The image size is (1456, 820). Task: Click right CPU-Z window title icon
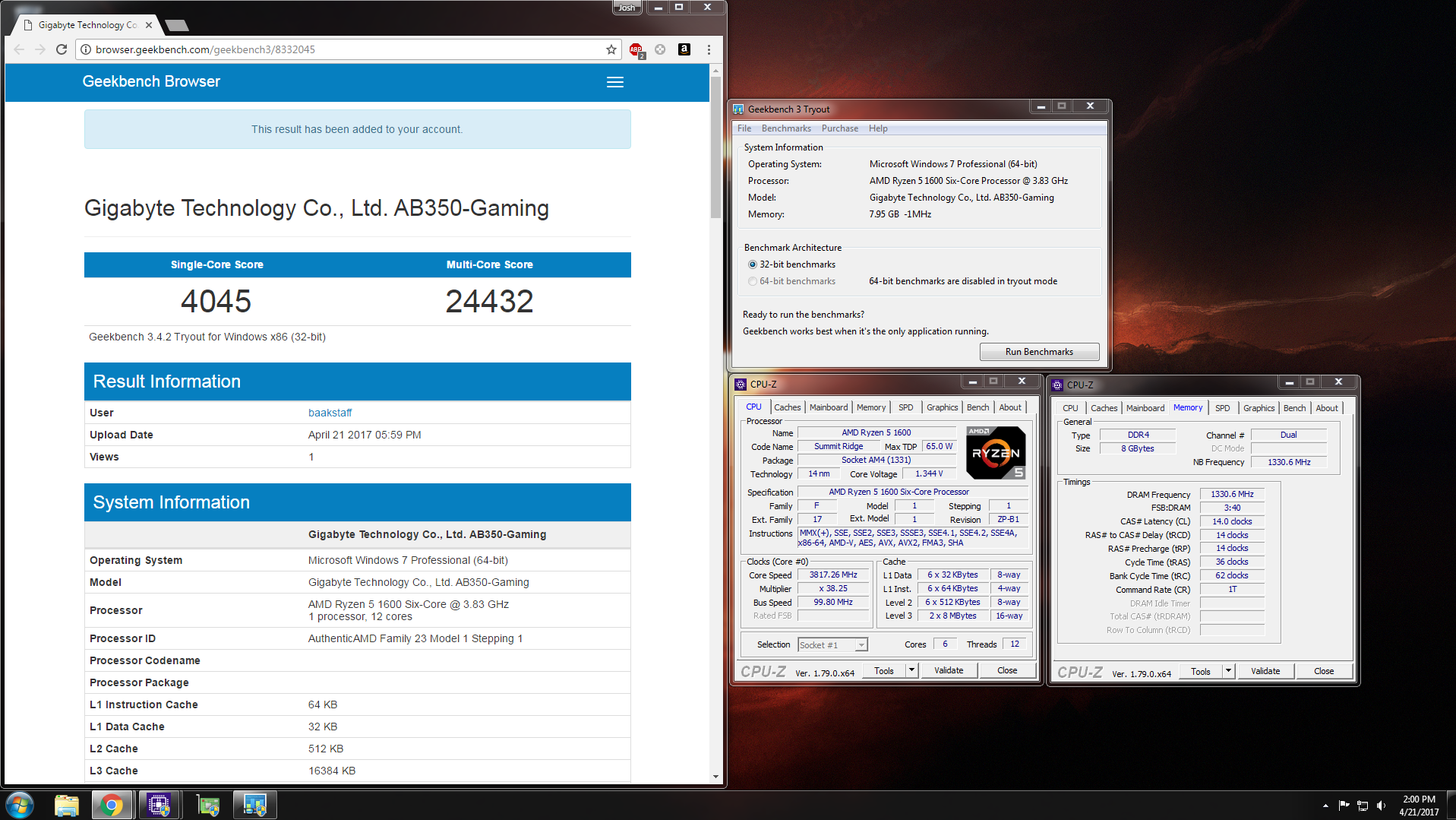coord(1057,385)
